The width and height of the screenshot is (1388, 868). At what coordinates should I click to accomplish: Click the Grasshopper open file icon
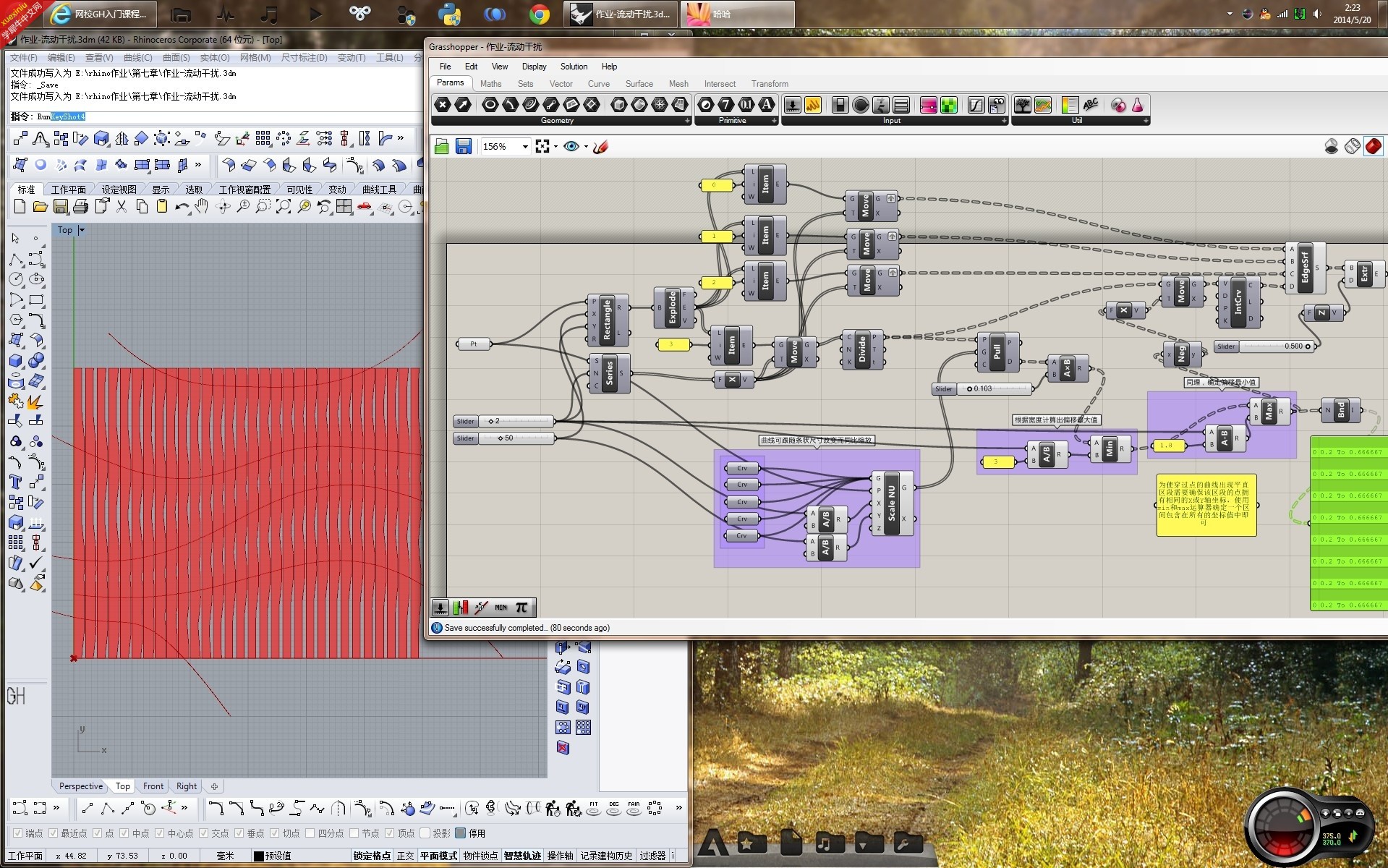442,147
